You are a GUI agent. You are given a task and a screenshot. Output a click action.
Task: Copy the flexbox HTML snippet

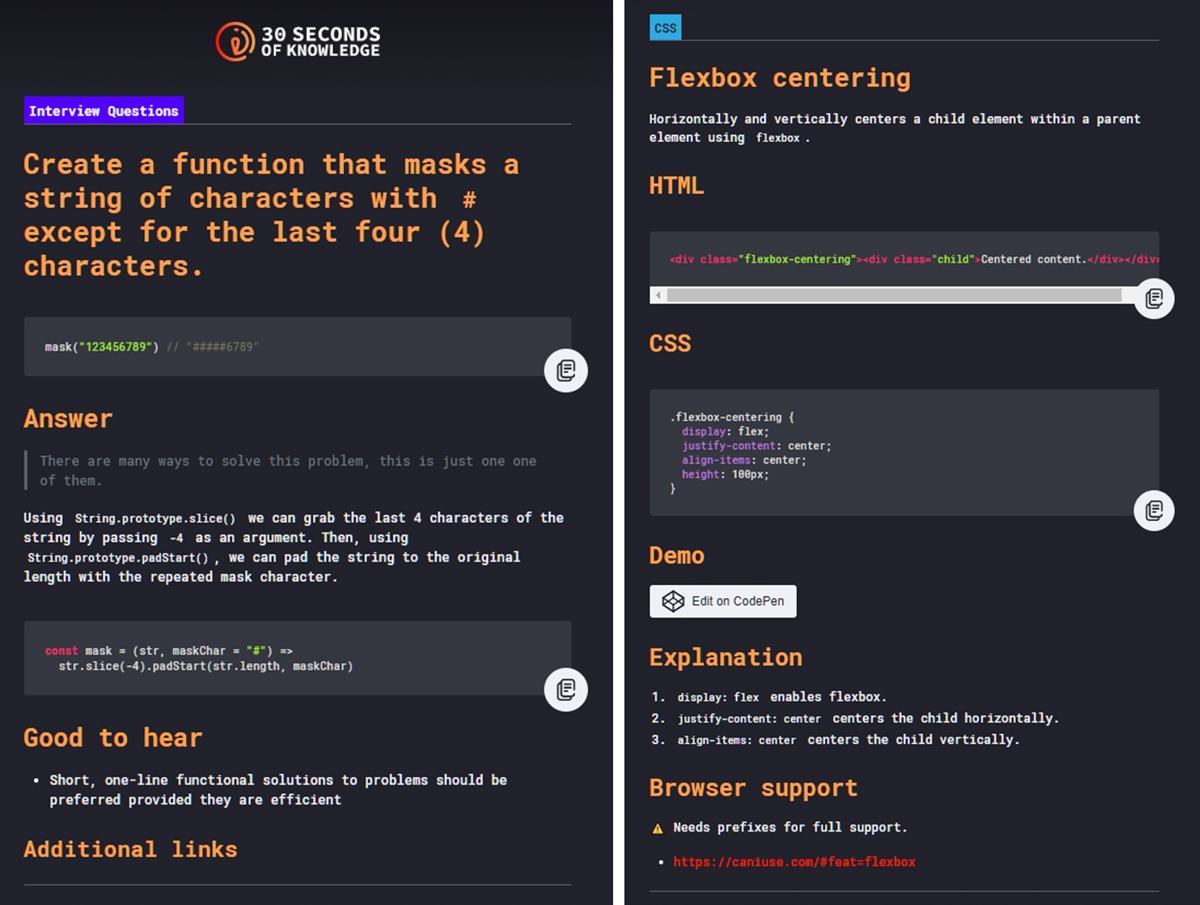point(1154,298)
